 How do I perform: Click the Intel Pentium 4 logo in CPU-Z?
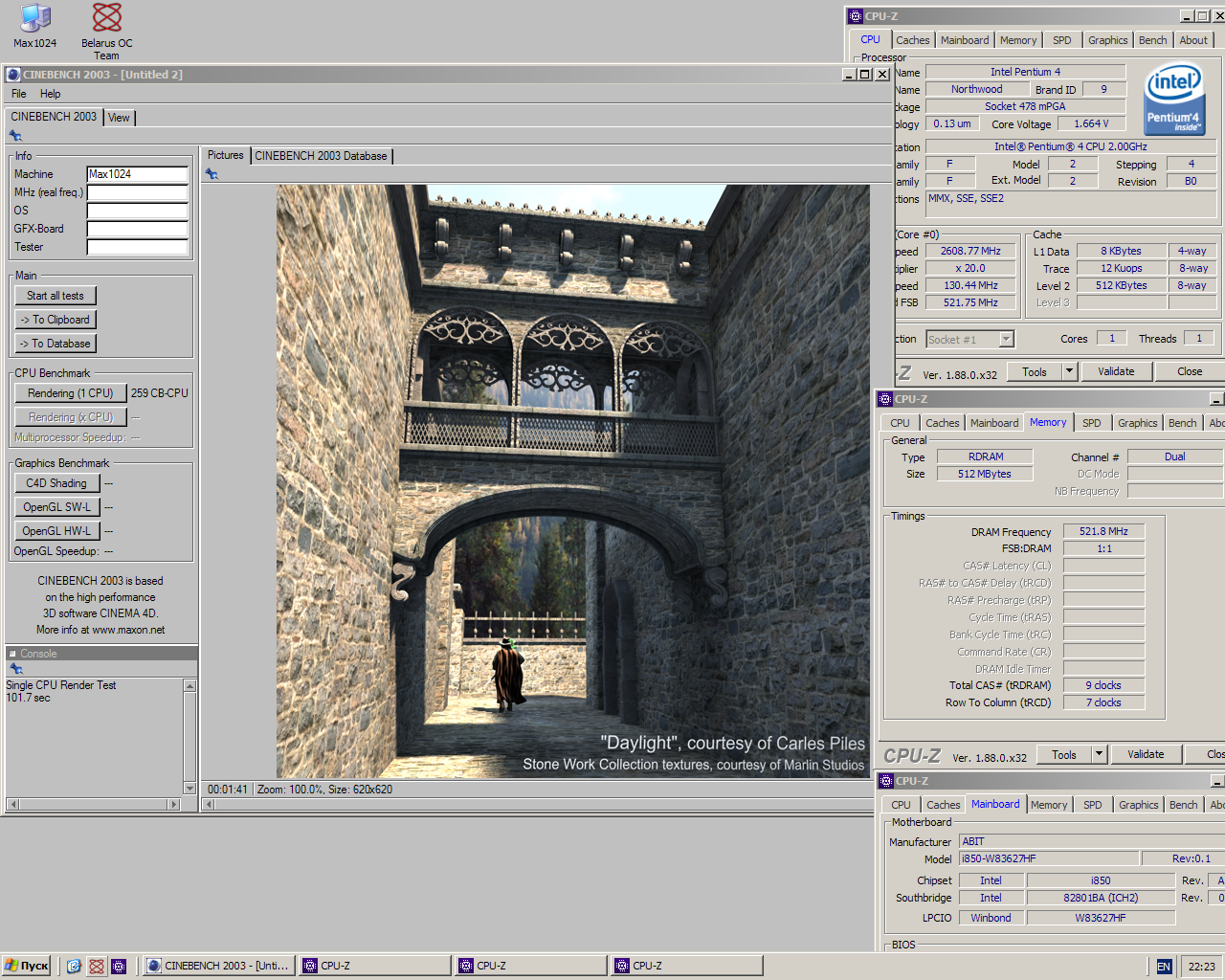1173,100
